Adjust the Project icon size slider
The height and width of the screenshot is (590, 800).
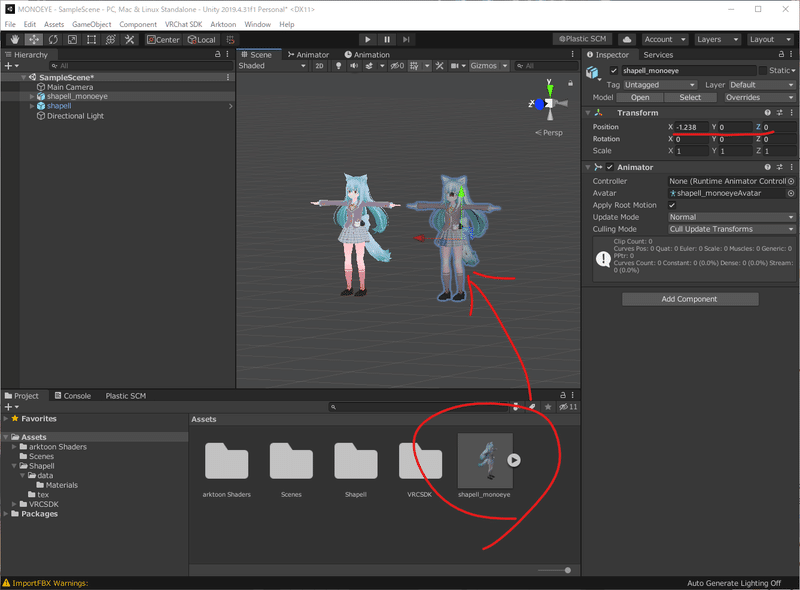pyautogui.click(x=554, y=570)
